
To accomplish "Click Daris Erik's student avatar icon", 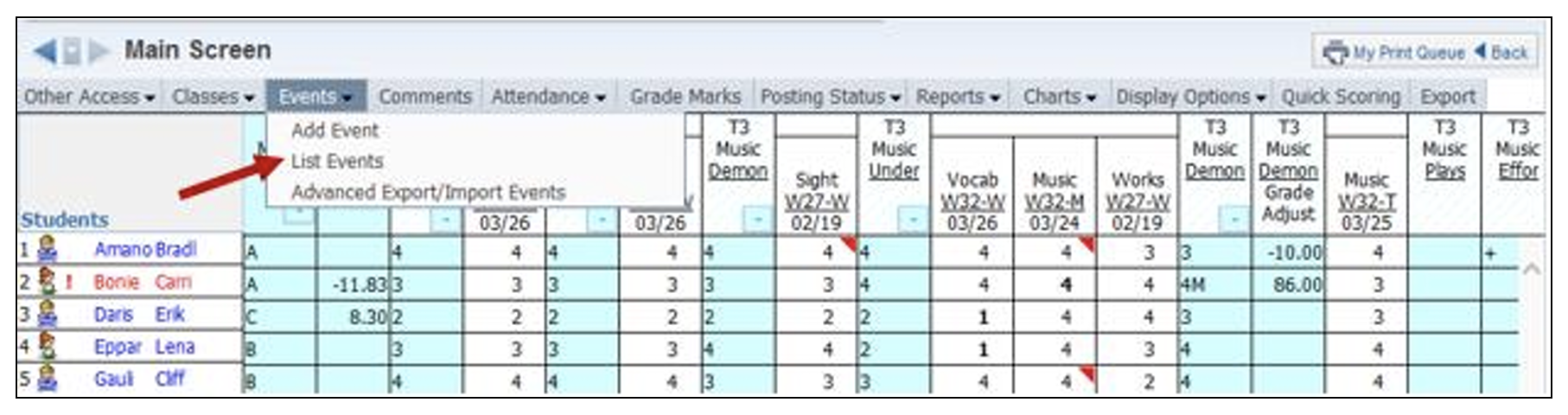I will (48, 315).
